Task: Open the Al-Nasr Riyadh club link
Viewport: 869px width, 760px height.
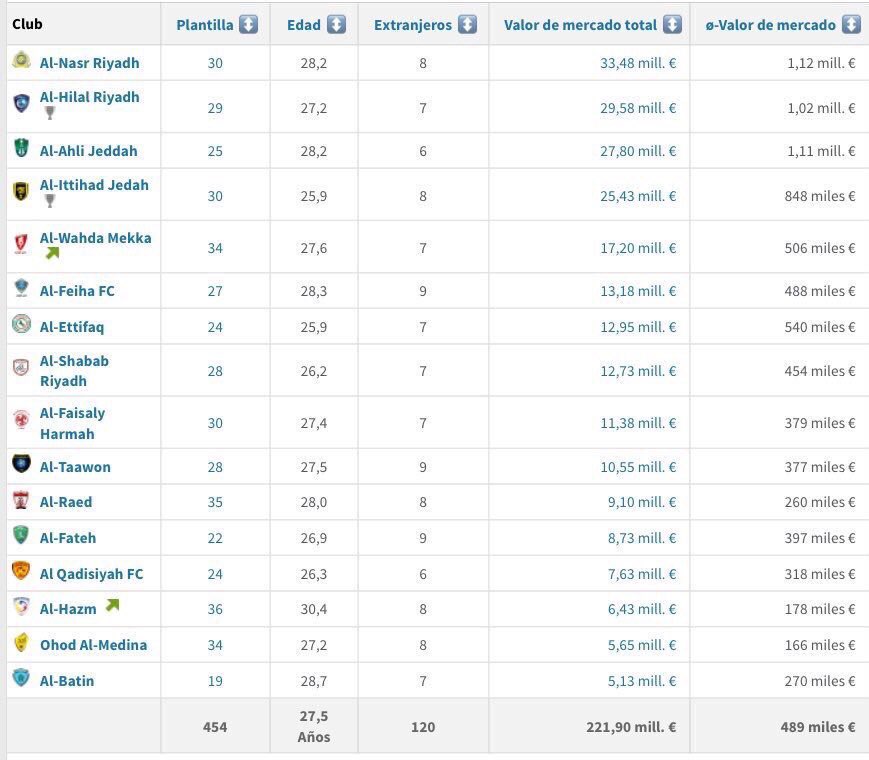Action: pyautogui.click(x=89, y=63)
